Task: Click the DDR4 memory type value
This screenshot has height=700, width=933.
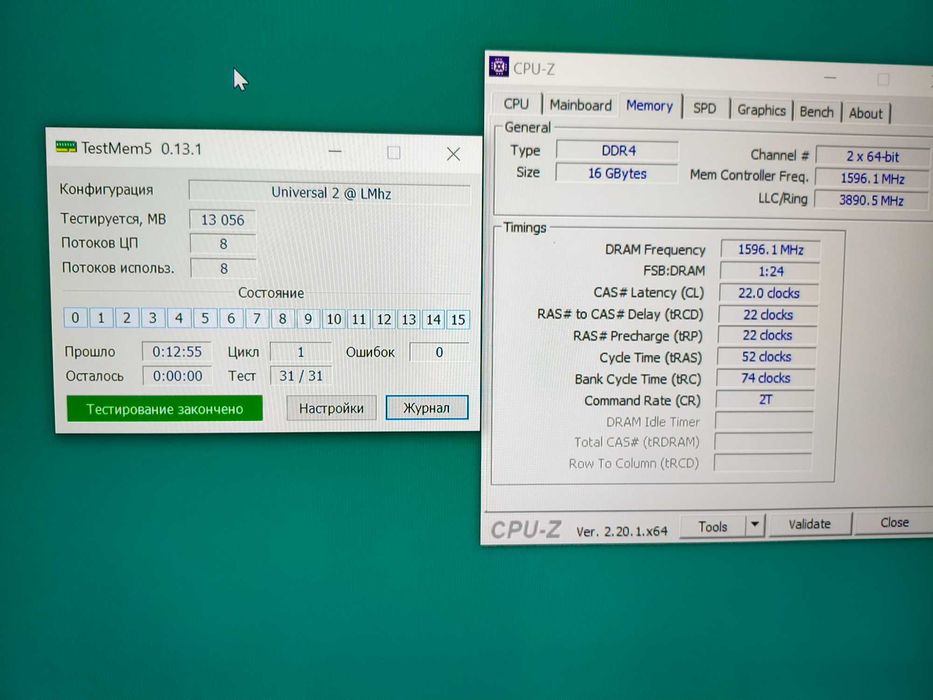Action: pyautogui.click(x=618, y=151)
